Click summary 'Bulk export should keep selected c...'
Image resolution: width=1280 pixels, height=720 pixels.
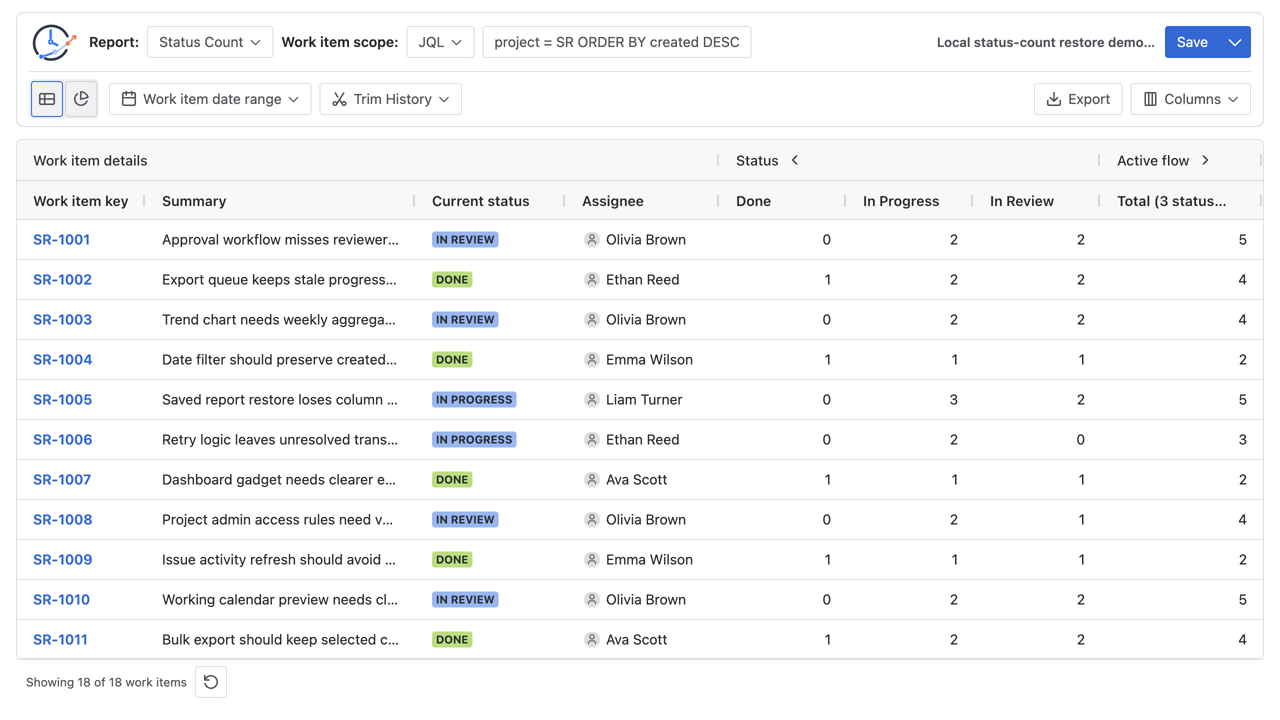coord(280,639)
